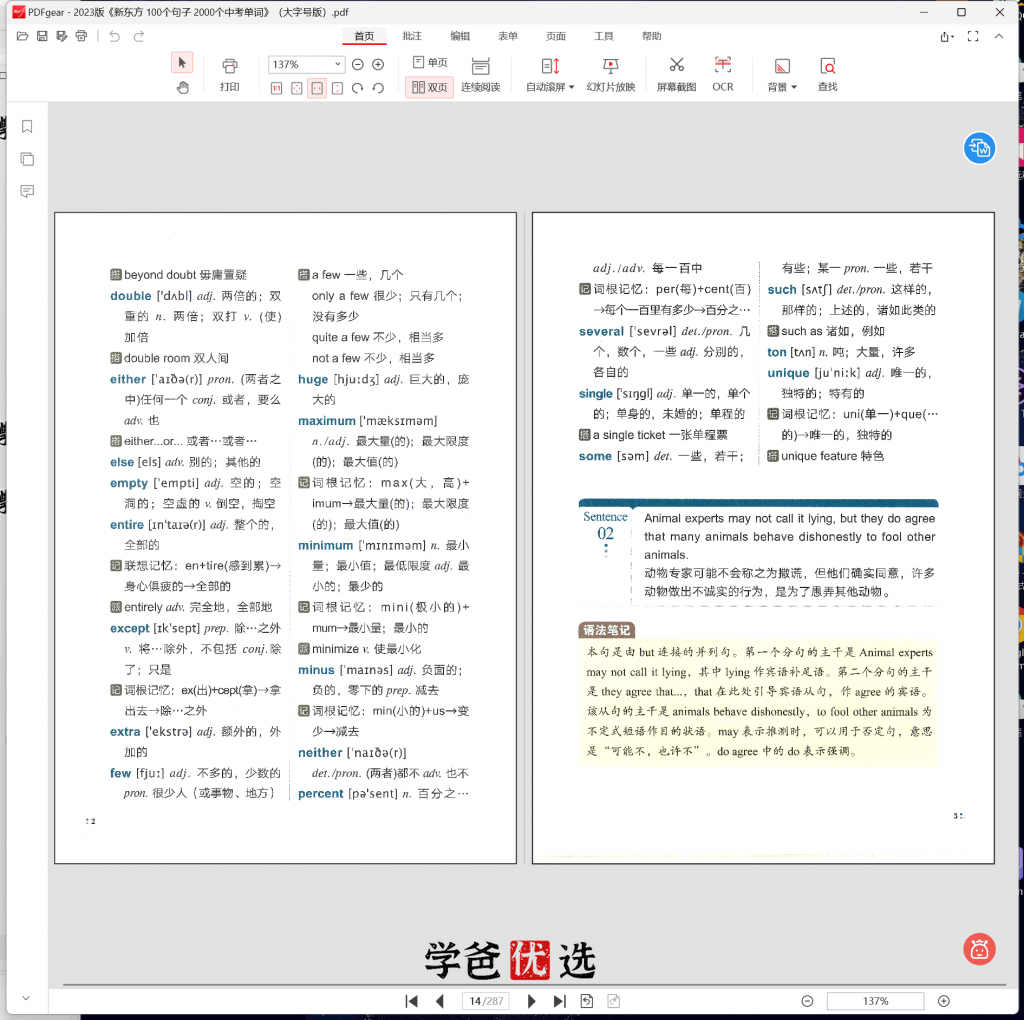Expand the chevron at bottom-left corner

tap(26, 998)
